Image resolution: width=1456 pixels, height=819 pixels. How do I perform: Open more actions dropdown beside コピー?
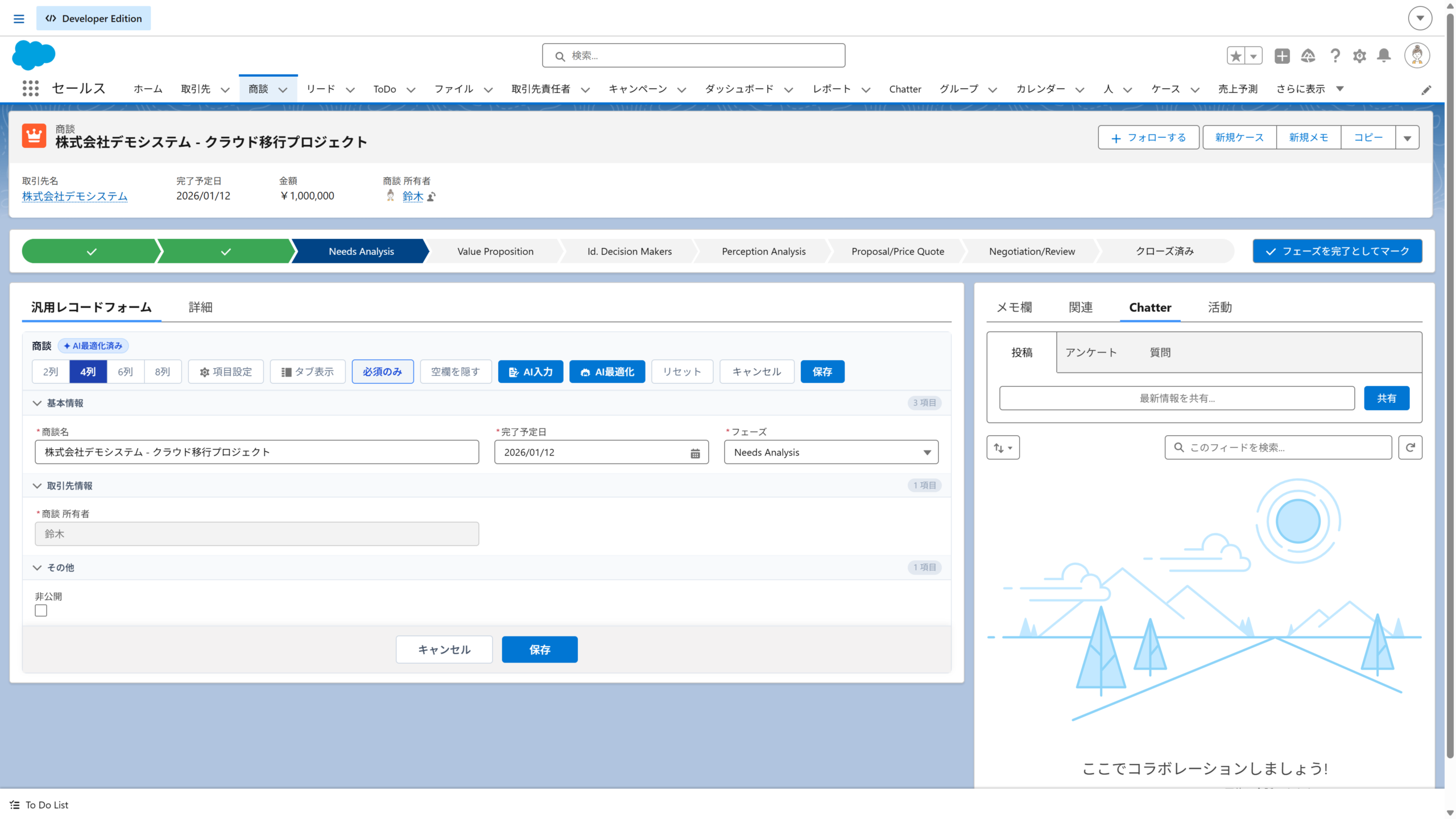pyautogui.click(x=1407, y=138)
